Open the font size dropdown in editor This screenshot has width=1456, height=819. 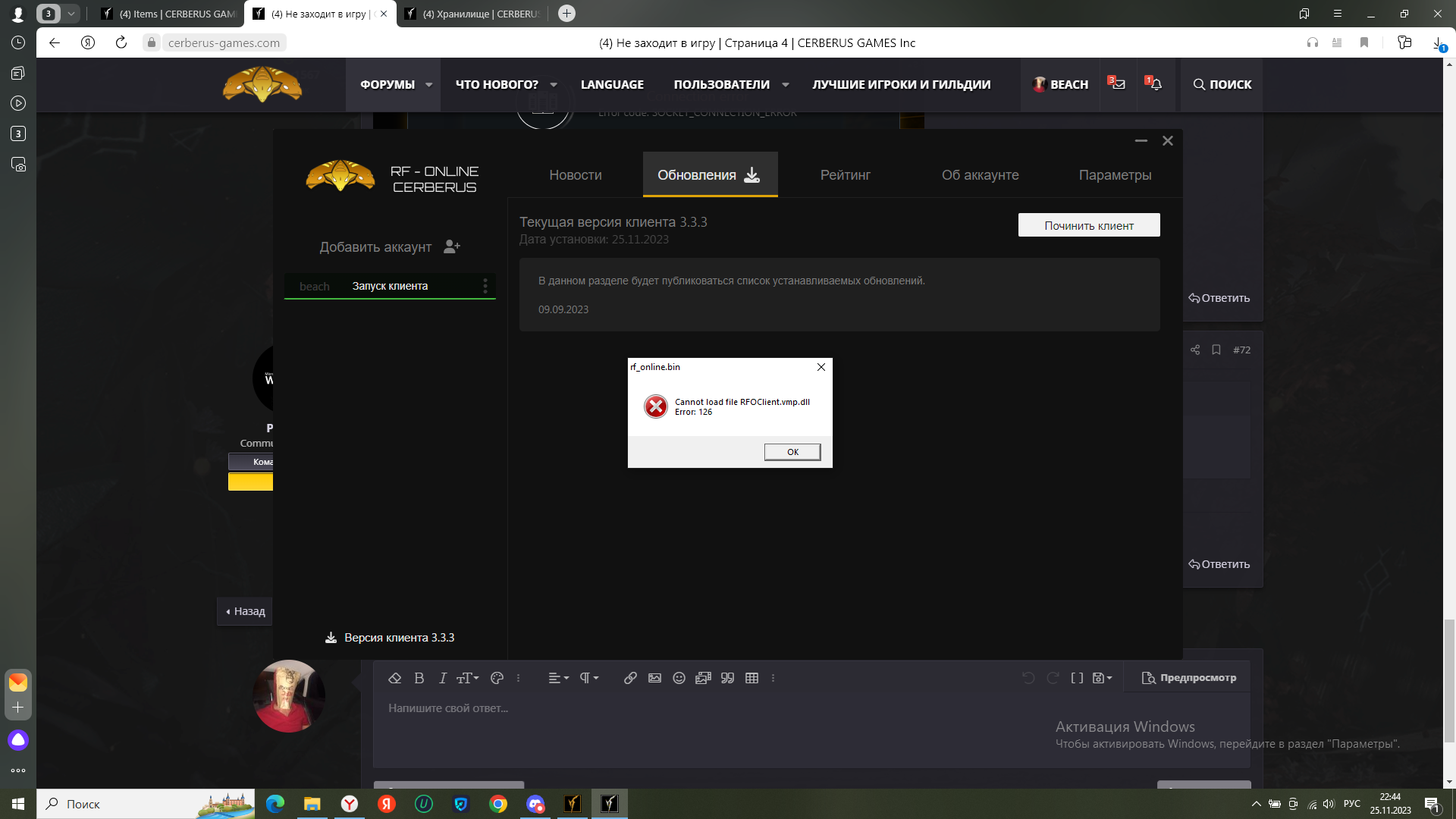(x=467, y=678)
